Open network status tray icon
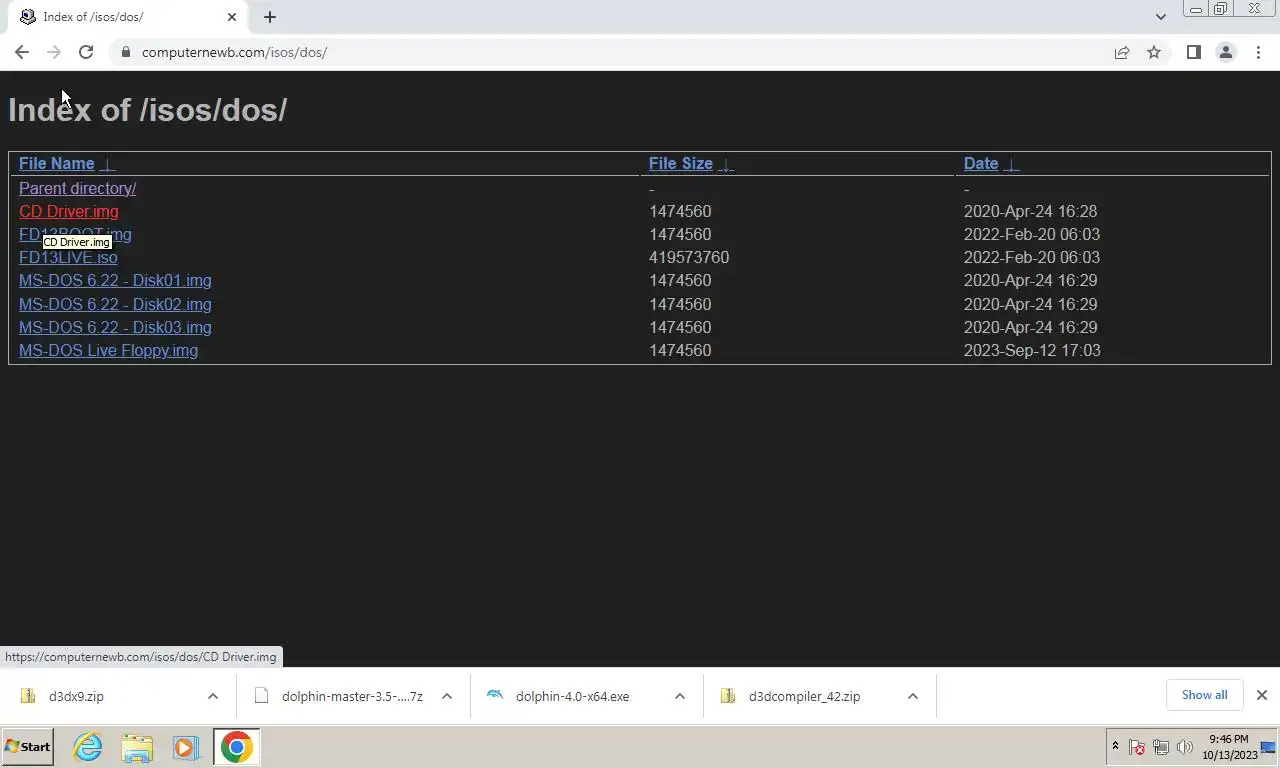 coord(1161,747)
